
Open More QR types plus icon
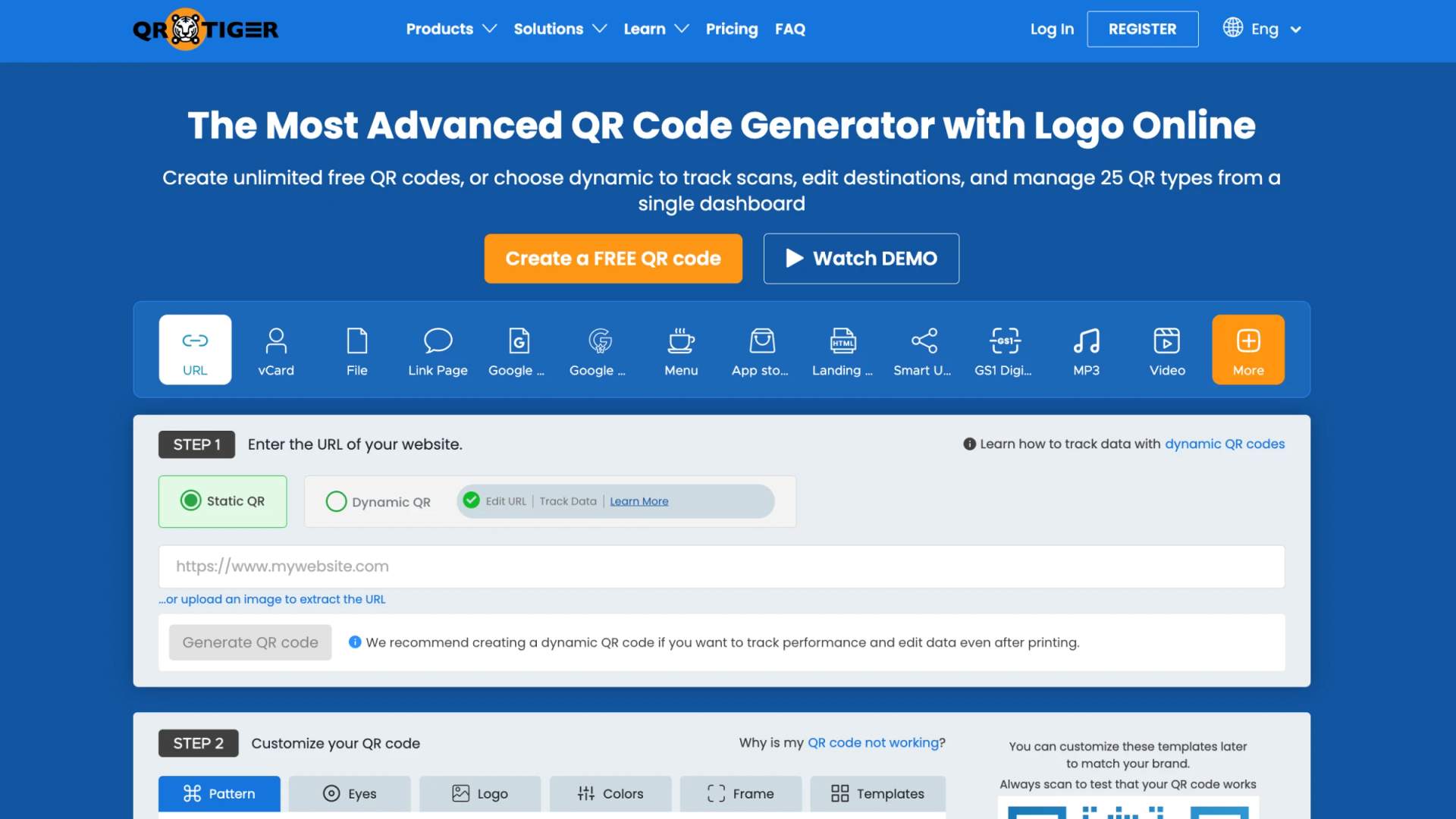1248,350
